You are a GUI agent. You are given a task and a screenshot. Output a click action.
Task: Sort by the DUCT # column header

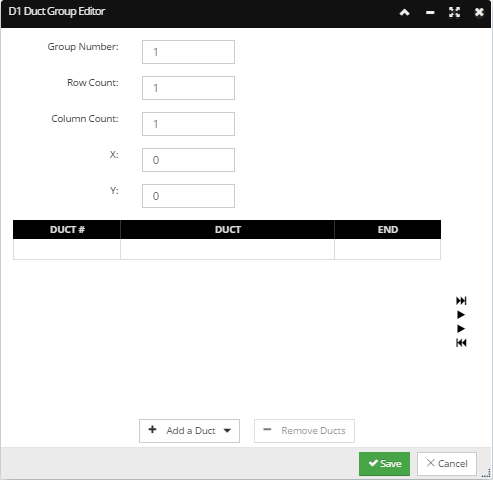67,230
